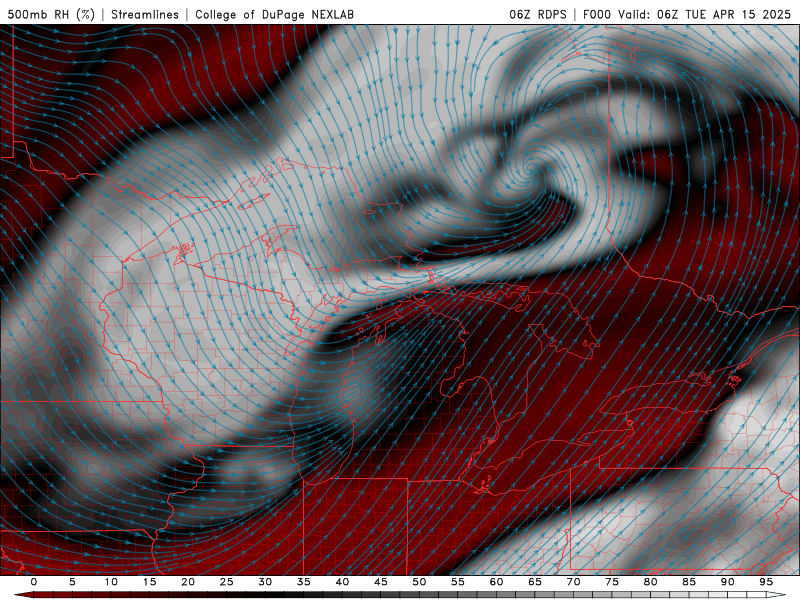Select the "Streamlines" header label

[145, 14]
